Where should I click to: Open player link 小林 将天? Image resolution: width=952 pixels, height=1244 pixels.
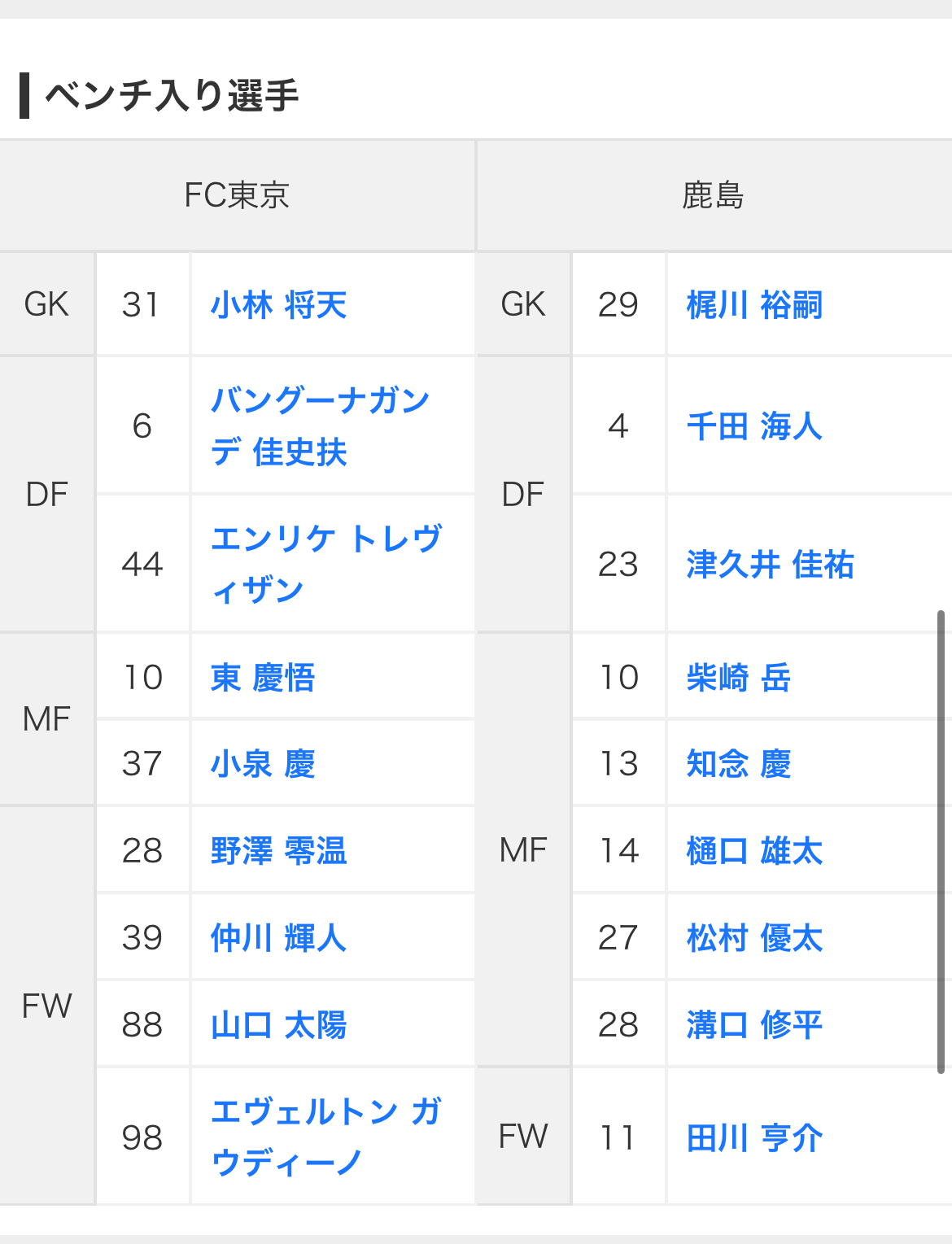(x=278, y=305)
